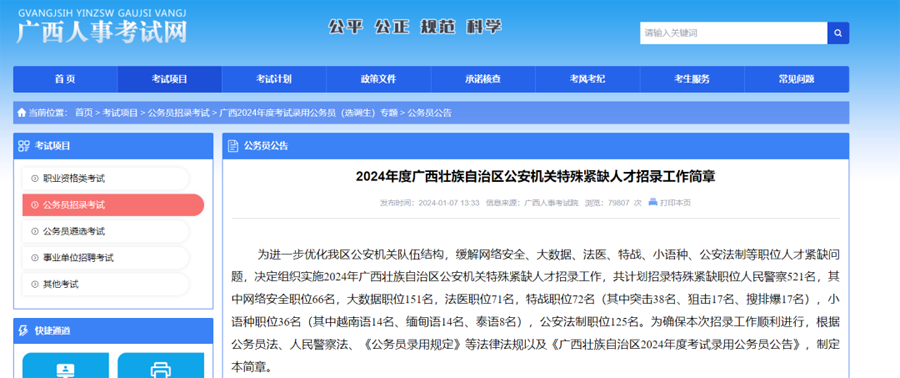Click the view count 79807
This screenshot has width=900, height=378.
(x=618, y=203)
